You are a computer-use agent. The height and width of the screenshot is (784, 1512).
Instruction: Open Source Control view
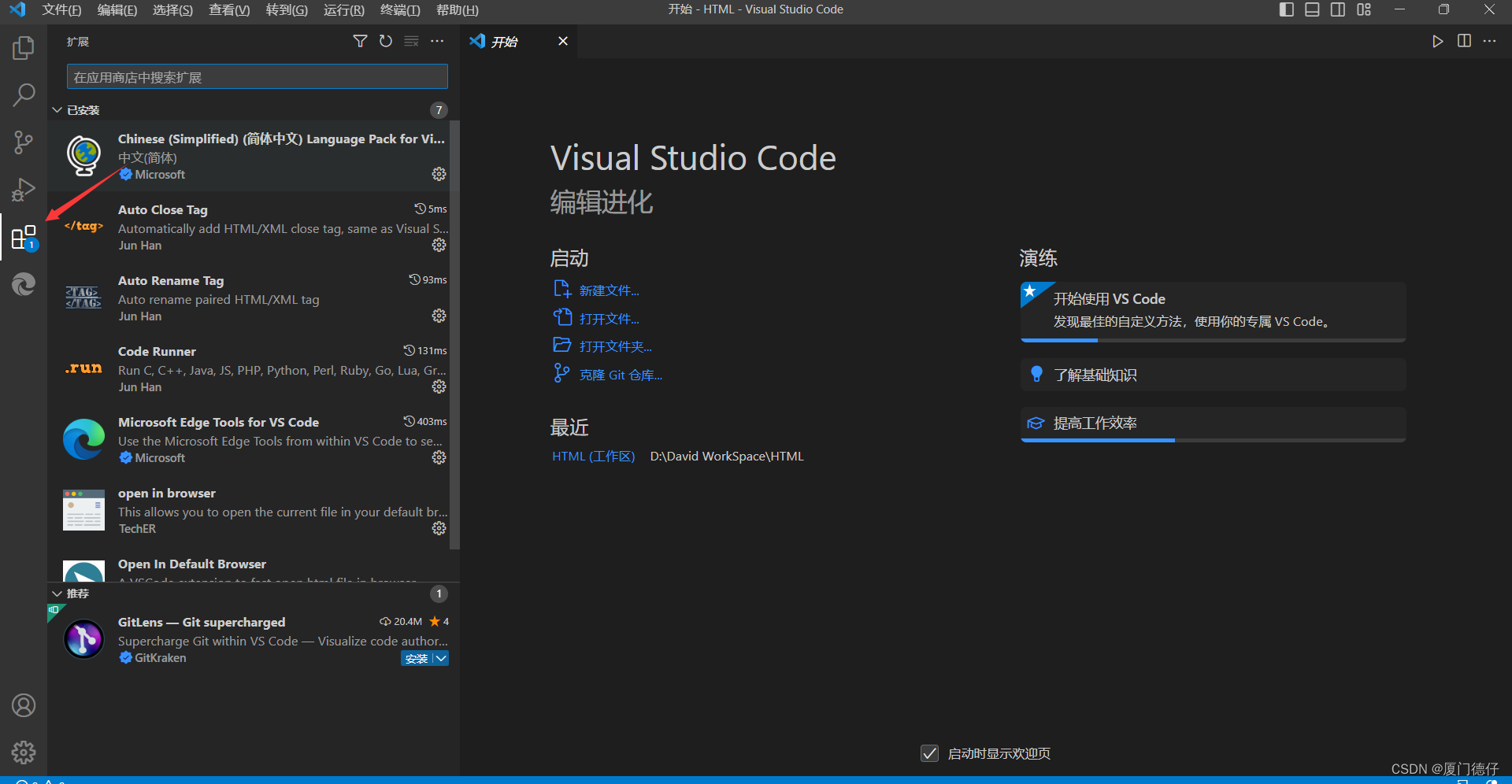coord(24,142)
